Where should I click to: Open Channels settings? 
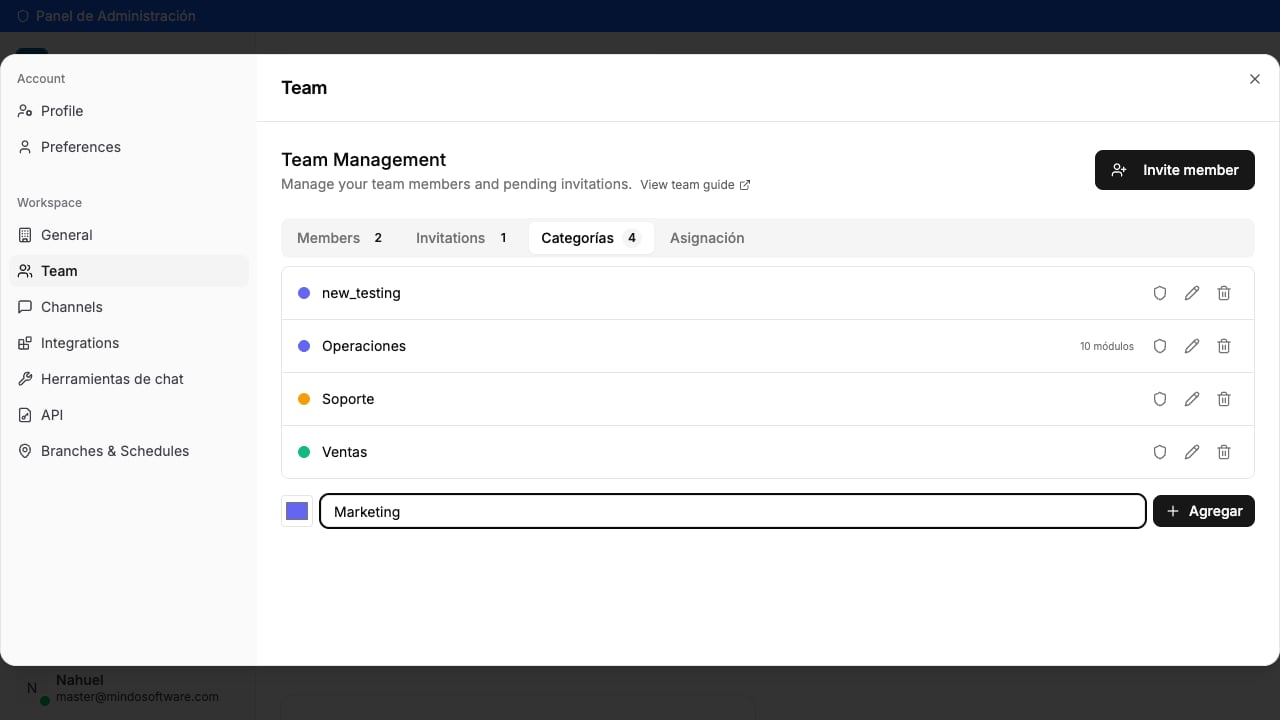[129, 307]
